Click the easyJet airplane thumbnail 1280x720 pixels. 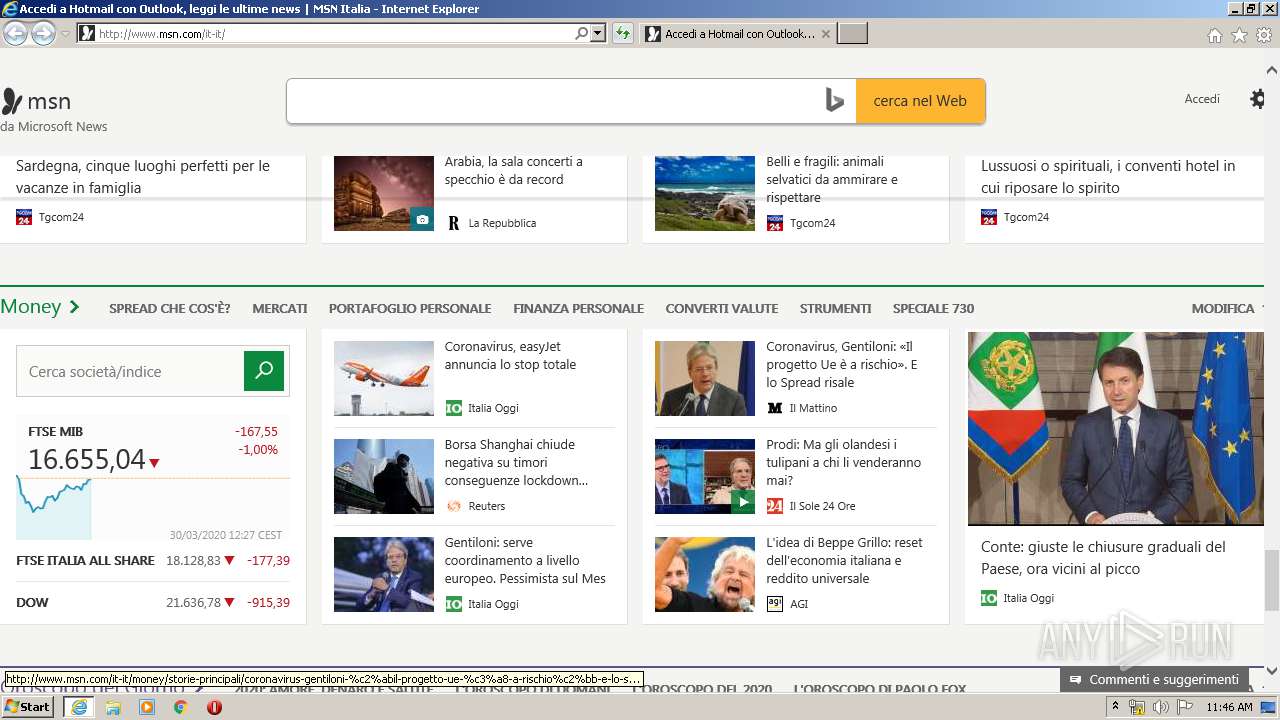coord(384,378)
